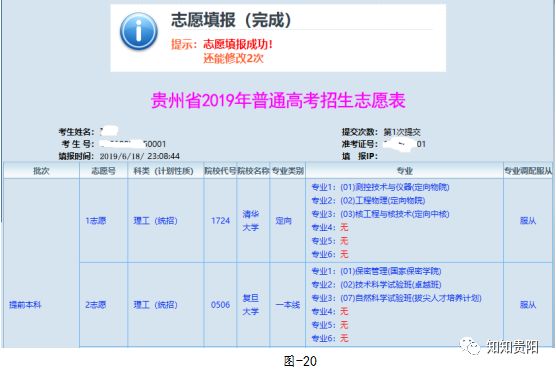The width and height of the screenshot is (556, 371).
Task: Click 专业3: (03)核工程与核技术(定向中核)
Action: [380, 214]
